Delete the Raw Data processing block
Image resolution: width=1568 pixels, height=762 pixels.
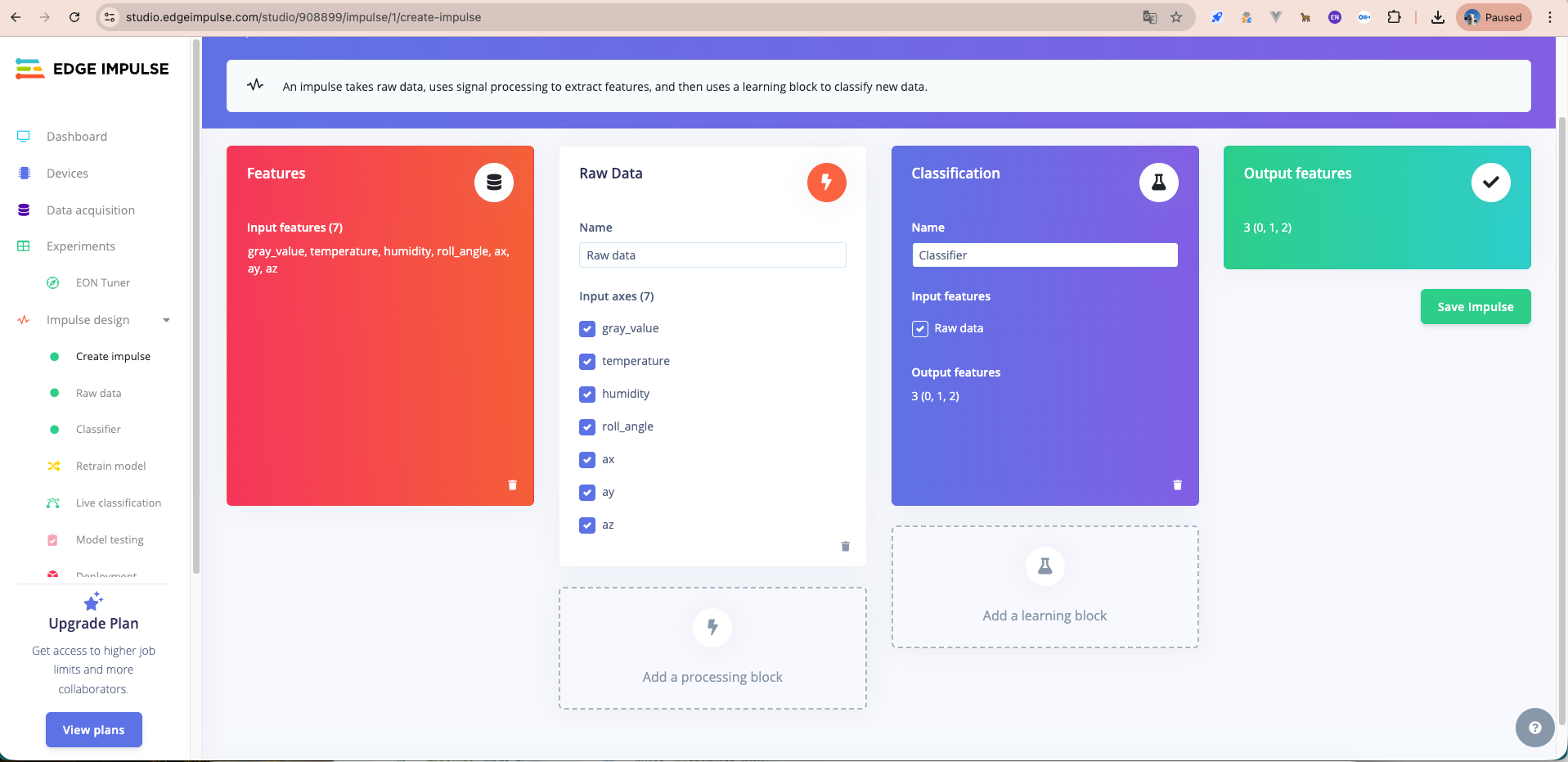point(845,546)
